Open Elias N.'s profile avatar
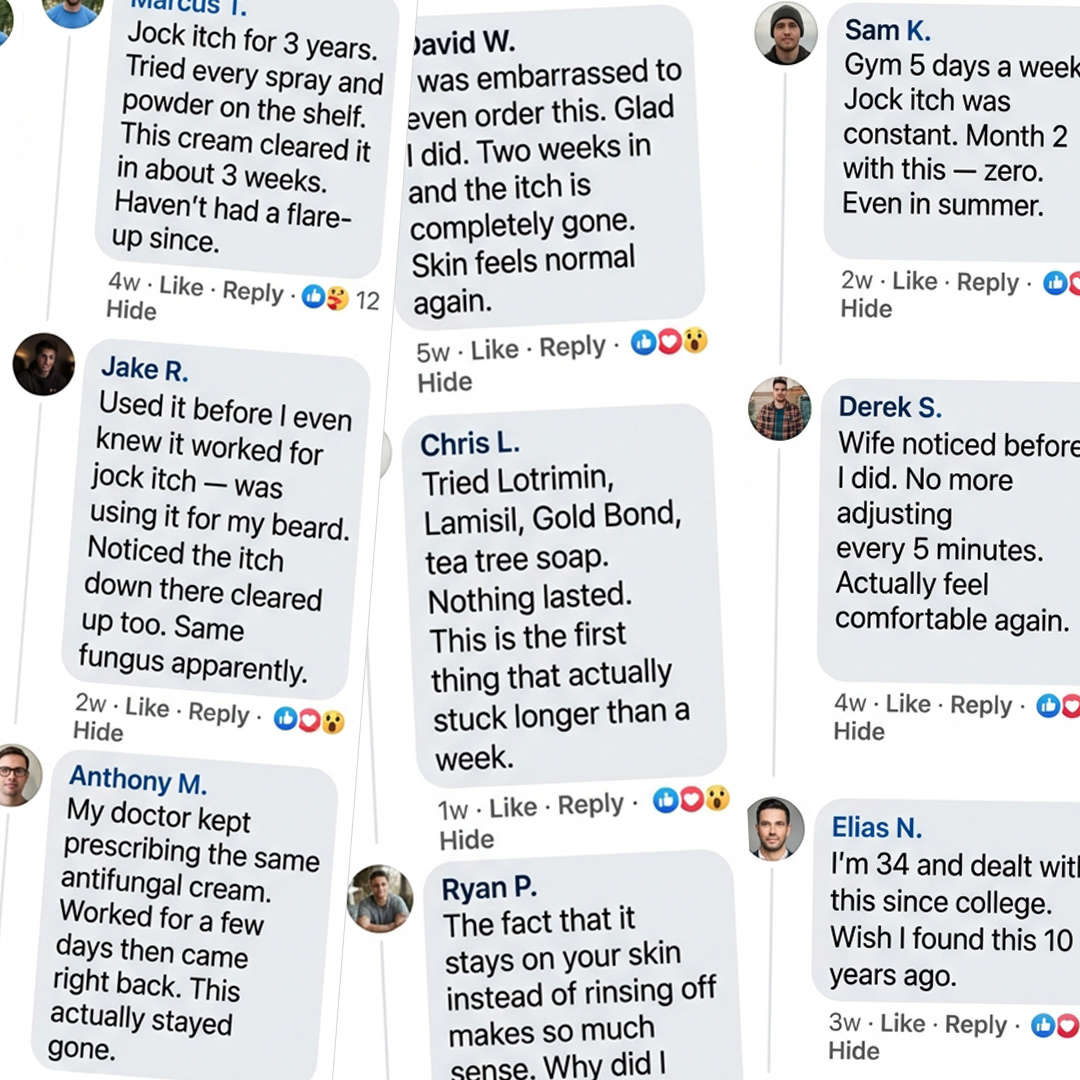 [x=775, y=828]
